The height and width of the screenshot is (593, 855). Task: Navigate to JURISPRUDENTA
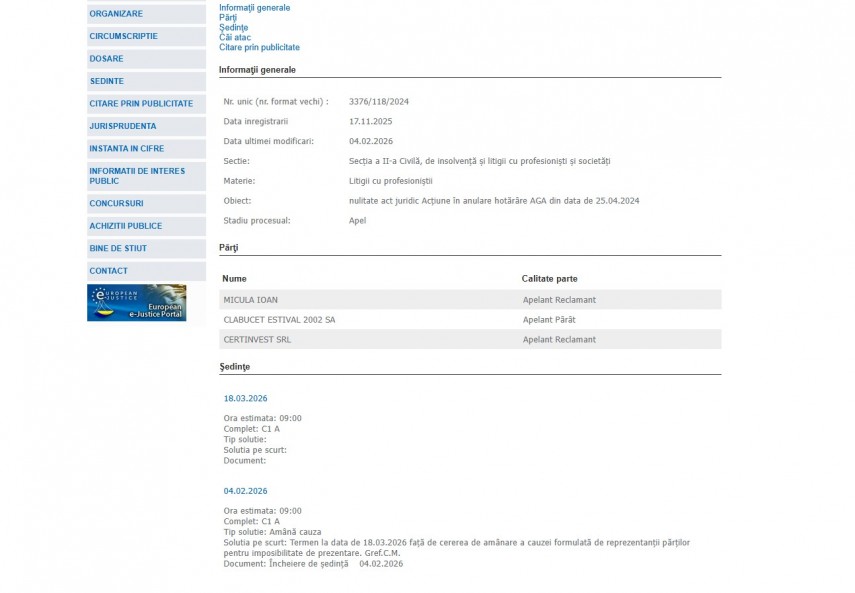[x=123, y=126]
